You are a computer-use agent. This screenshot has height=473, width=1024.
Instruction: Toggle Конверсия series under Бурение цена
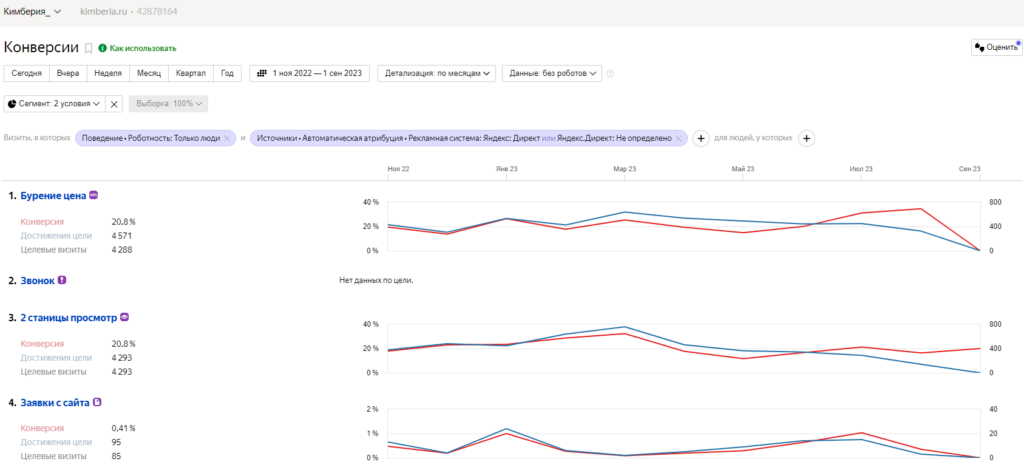point(42,221)
